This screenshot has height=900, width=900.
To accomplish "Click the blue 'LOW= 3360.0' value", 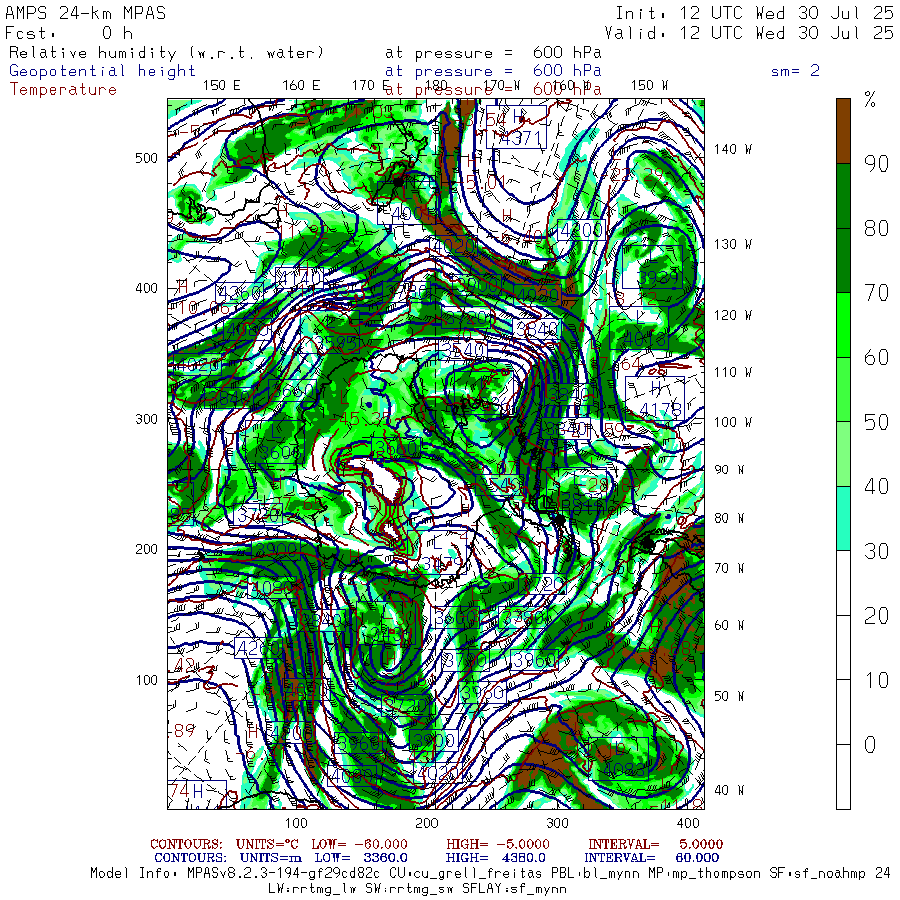I will tap(361, 858).
